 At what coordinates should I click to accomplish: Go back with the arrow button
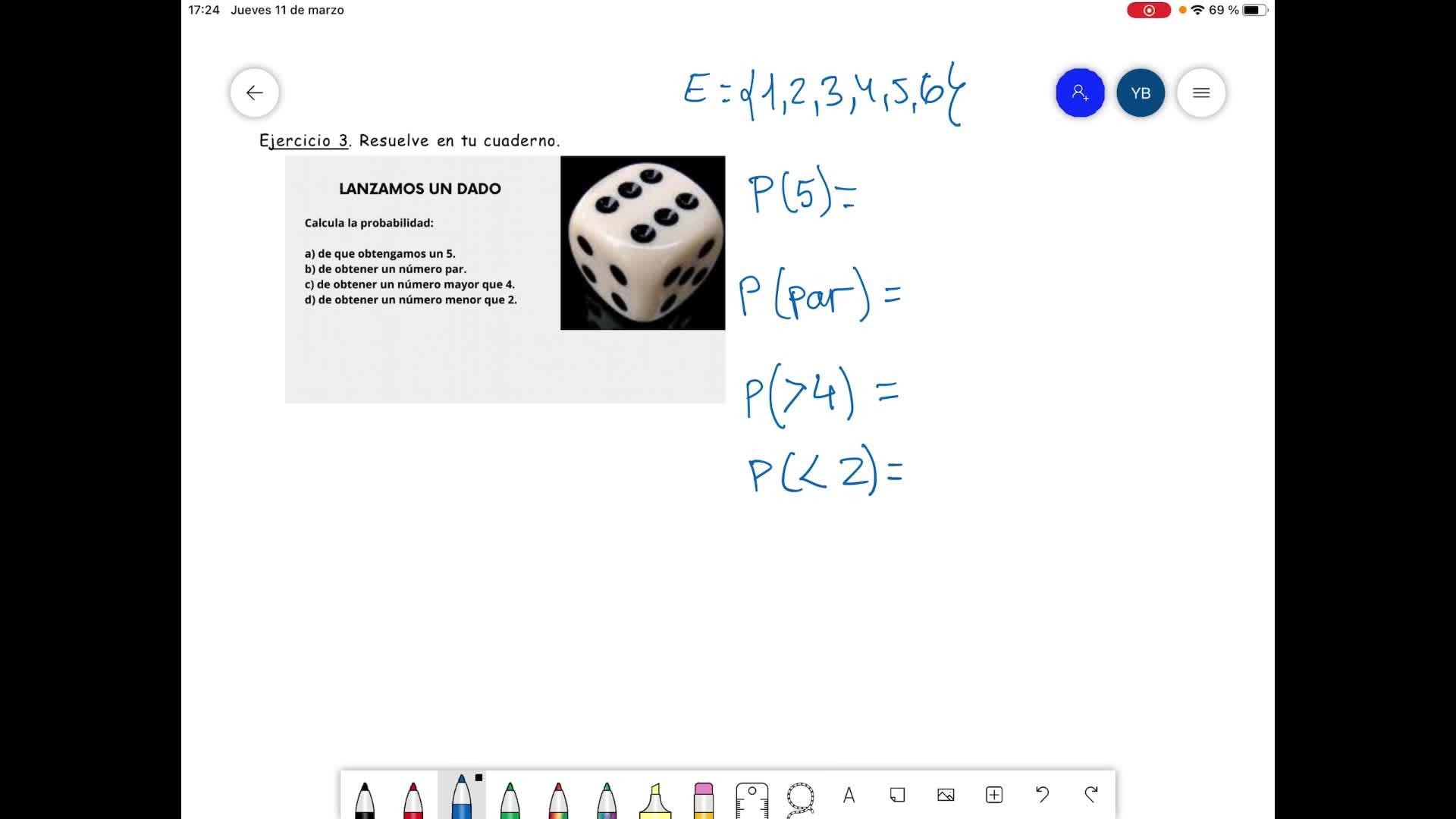[x=255, y=93]
